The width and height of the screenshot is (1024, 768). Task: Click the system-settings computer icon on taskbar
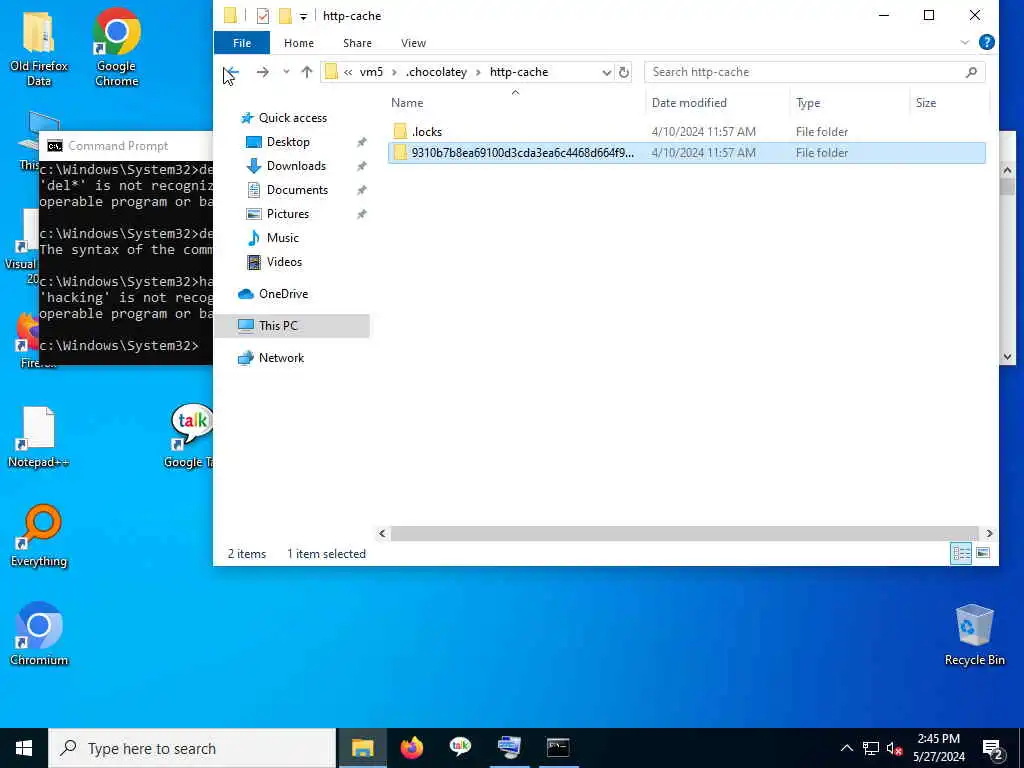click(x=509, y=748)
